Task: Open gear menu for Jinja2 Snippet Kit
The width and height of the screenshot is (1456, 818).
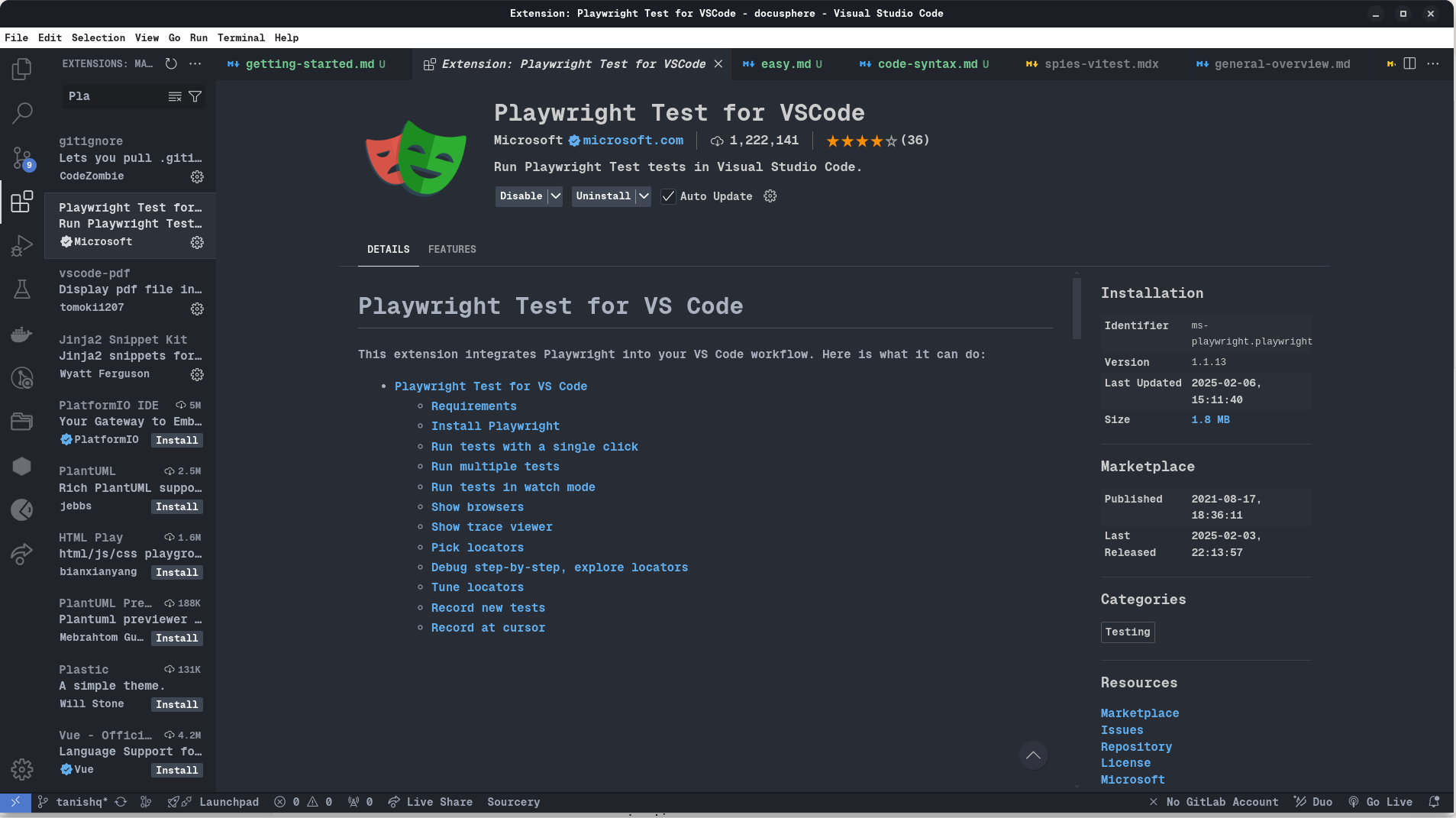Action: (x=197, y=374)
